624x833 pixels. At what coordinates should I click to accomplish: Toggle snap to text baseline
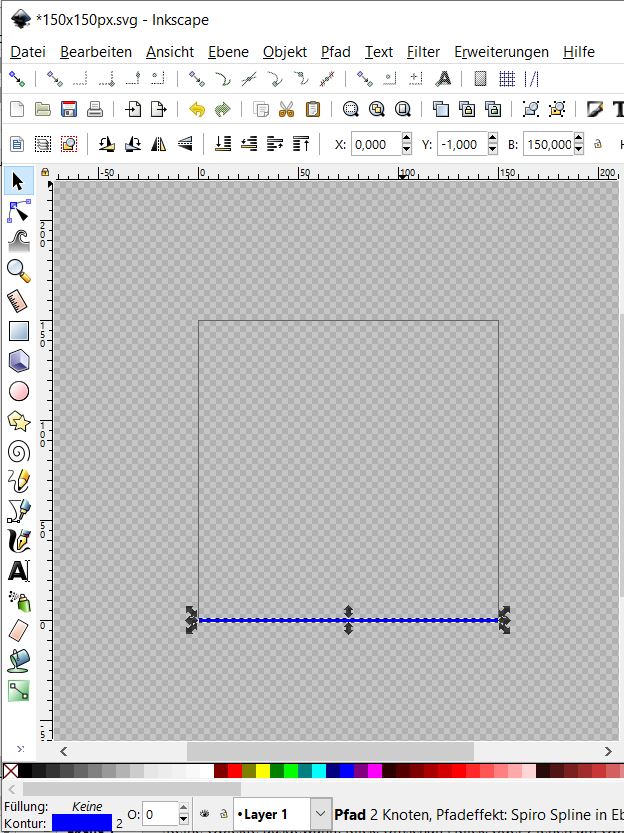tap(443, 79)
